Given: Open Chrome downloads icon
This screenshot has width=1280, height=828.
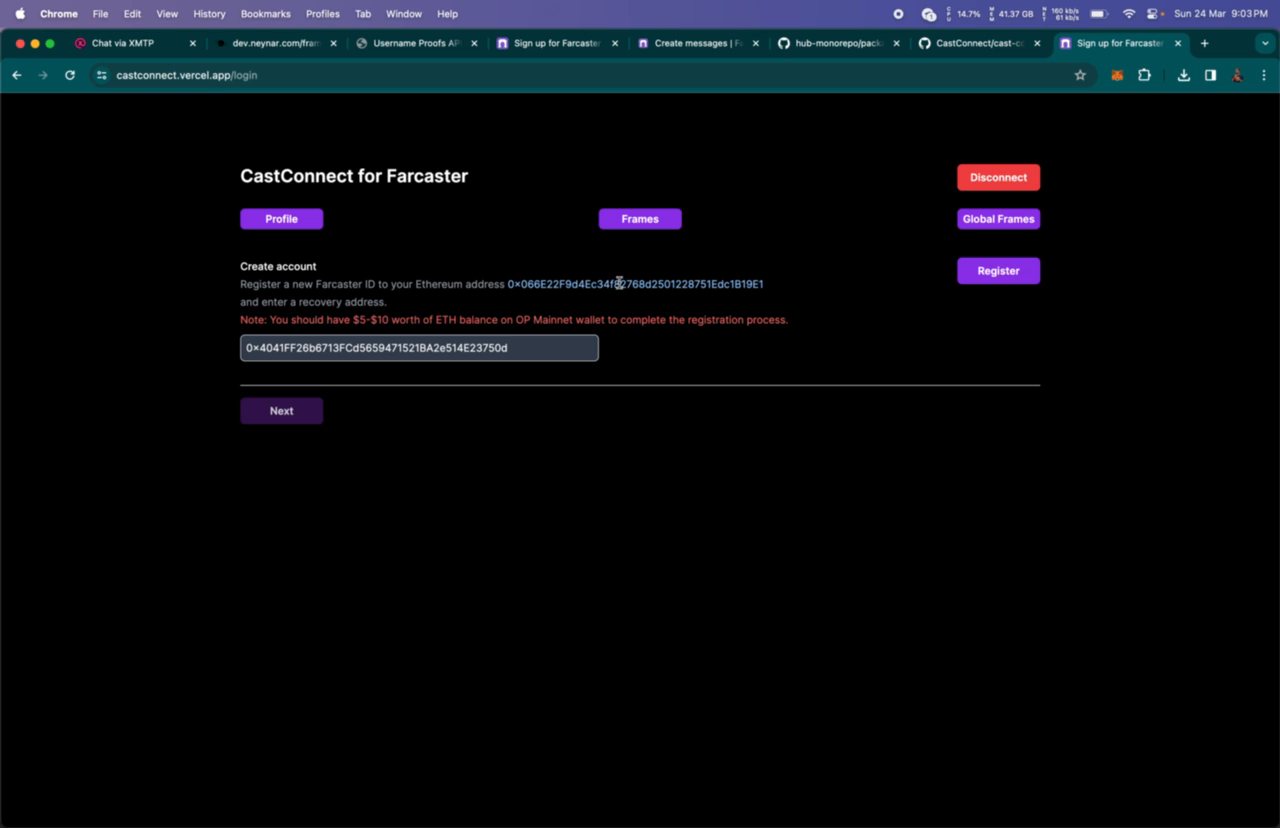Looking at the screenshot, I should [x=1184, y=75].
